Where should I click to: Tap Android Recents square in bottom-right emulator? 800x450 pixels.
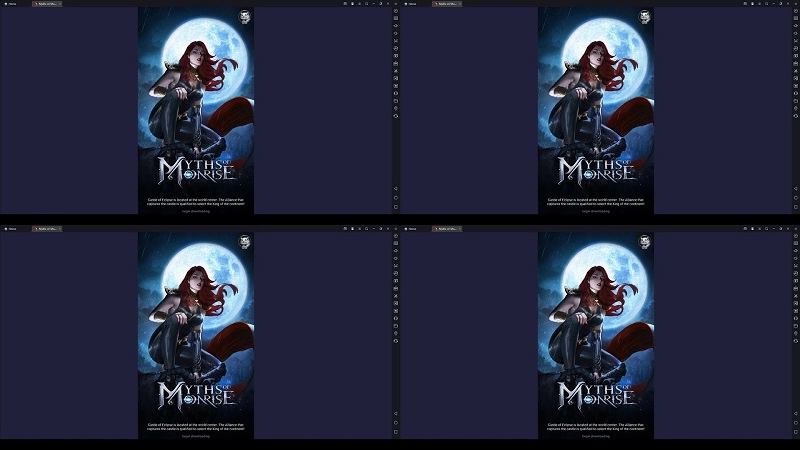click(796, 432)
